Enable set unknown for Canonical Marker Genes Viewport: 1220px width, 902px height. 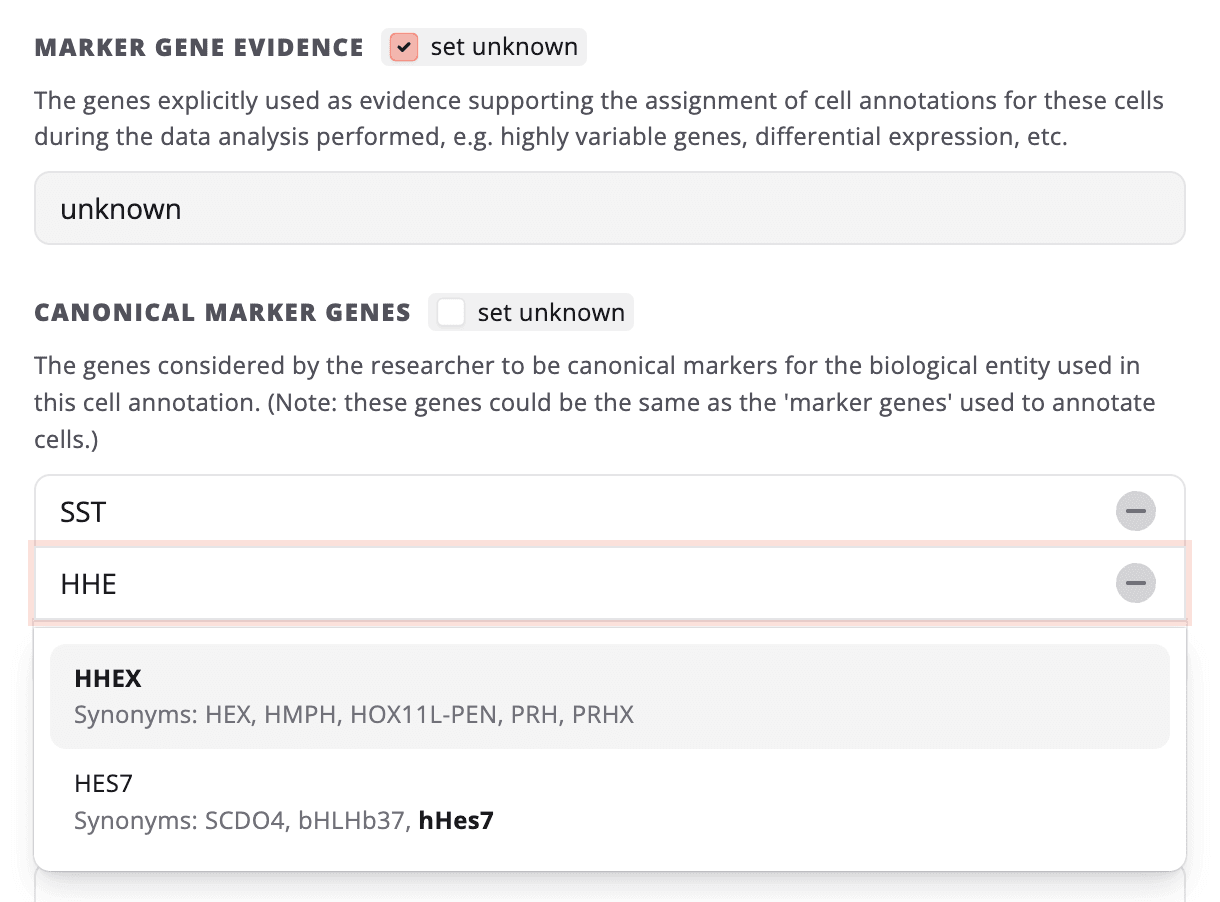(450, 311)
